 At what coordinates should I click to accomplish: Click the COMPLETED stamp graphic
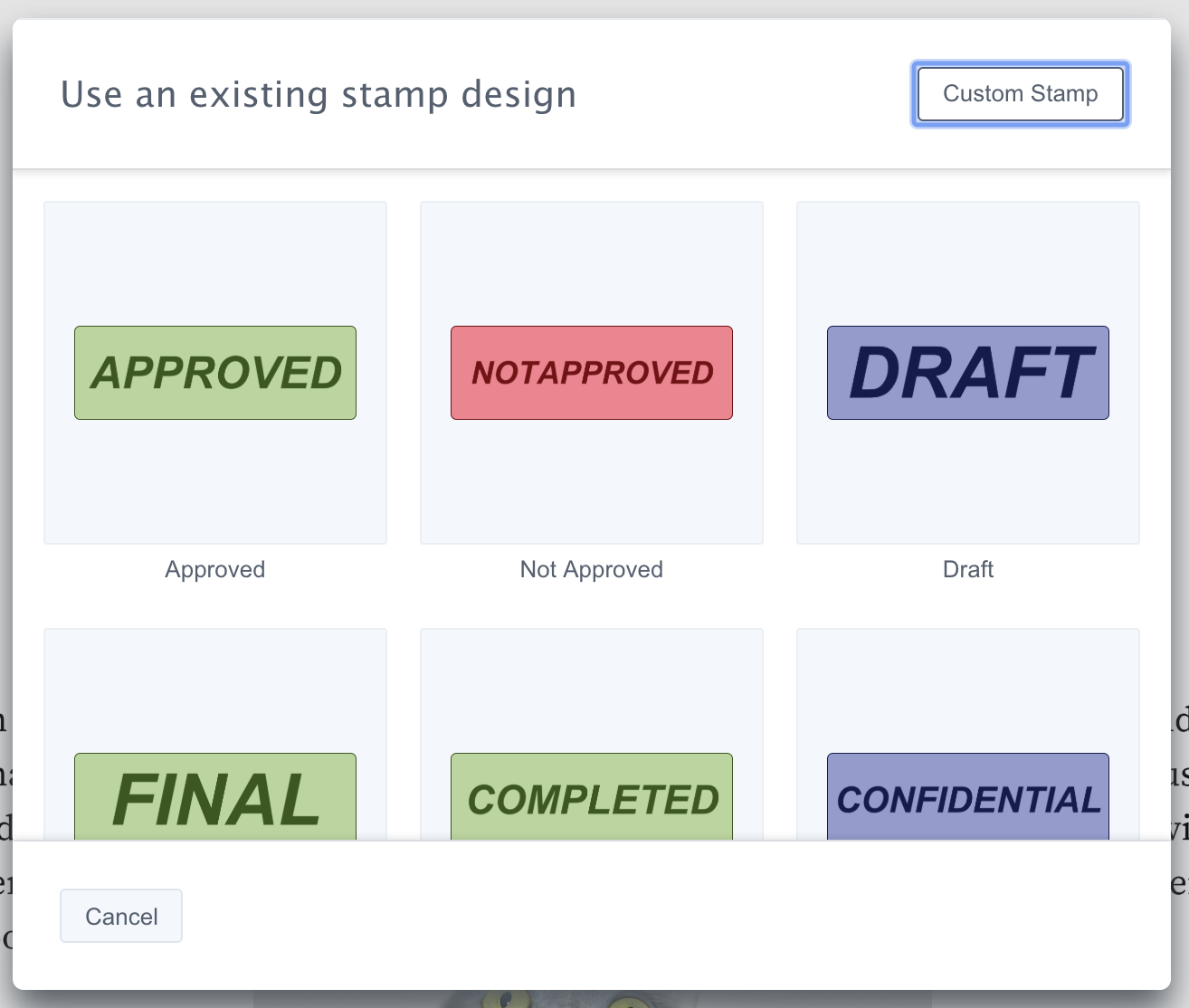(x=591, y=797)
